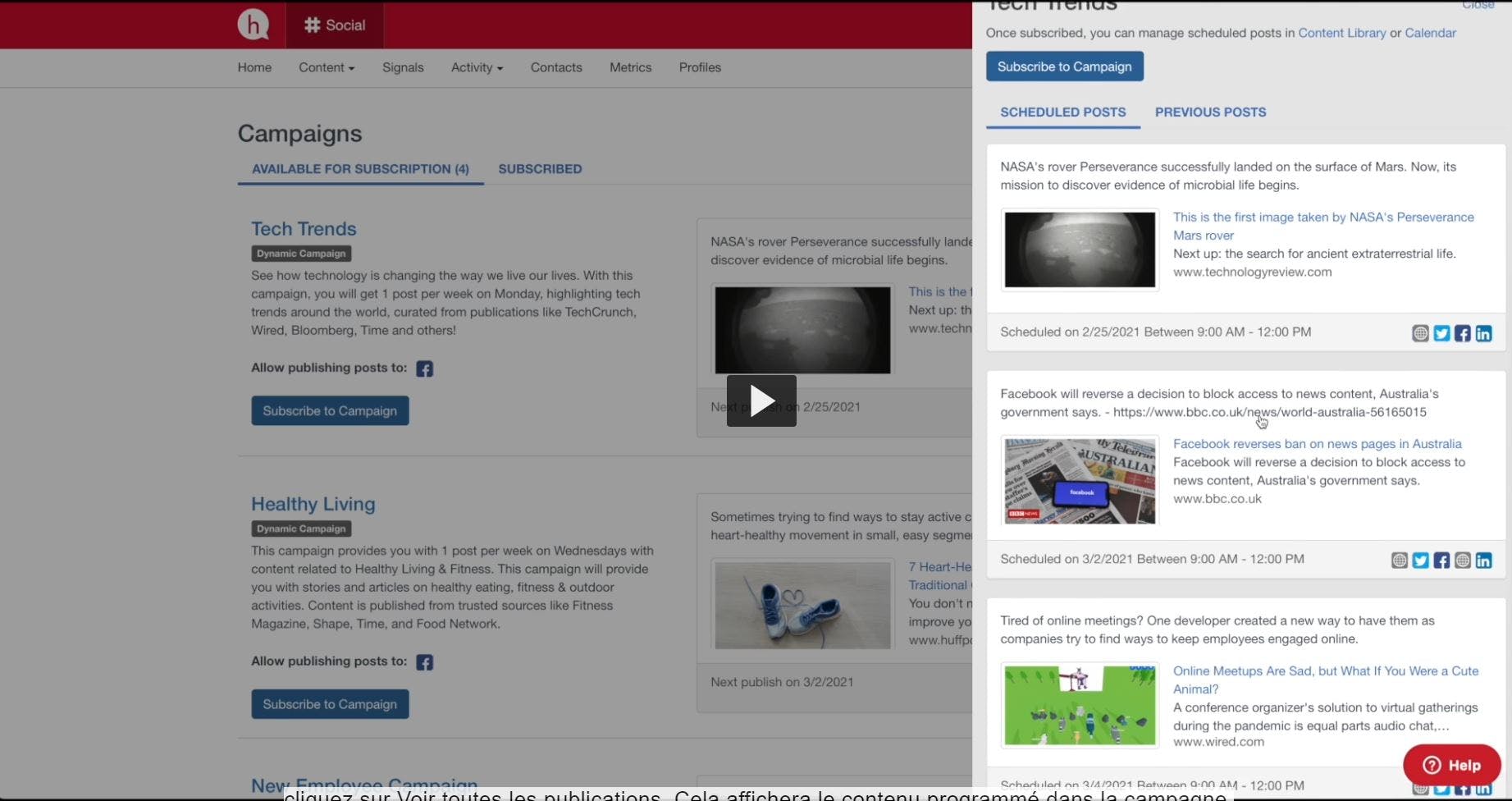Click first globe icon on Facebook Australia post
Screen dimensions: 1512x801
[1400, 561]
